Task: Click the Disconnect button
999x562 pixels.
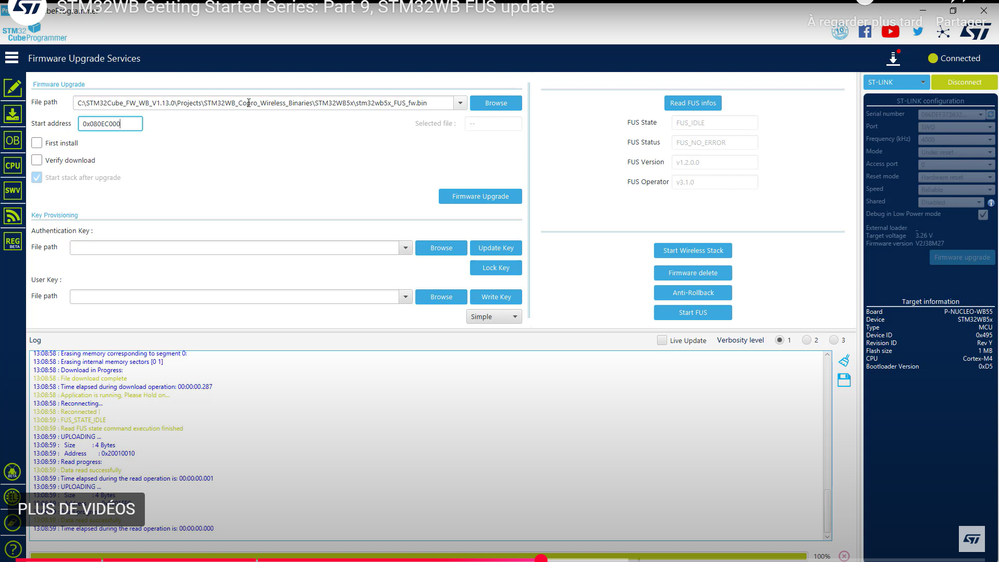Action: 964,82
